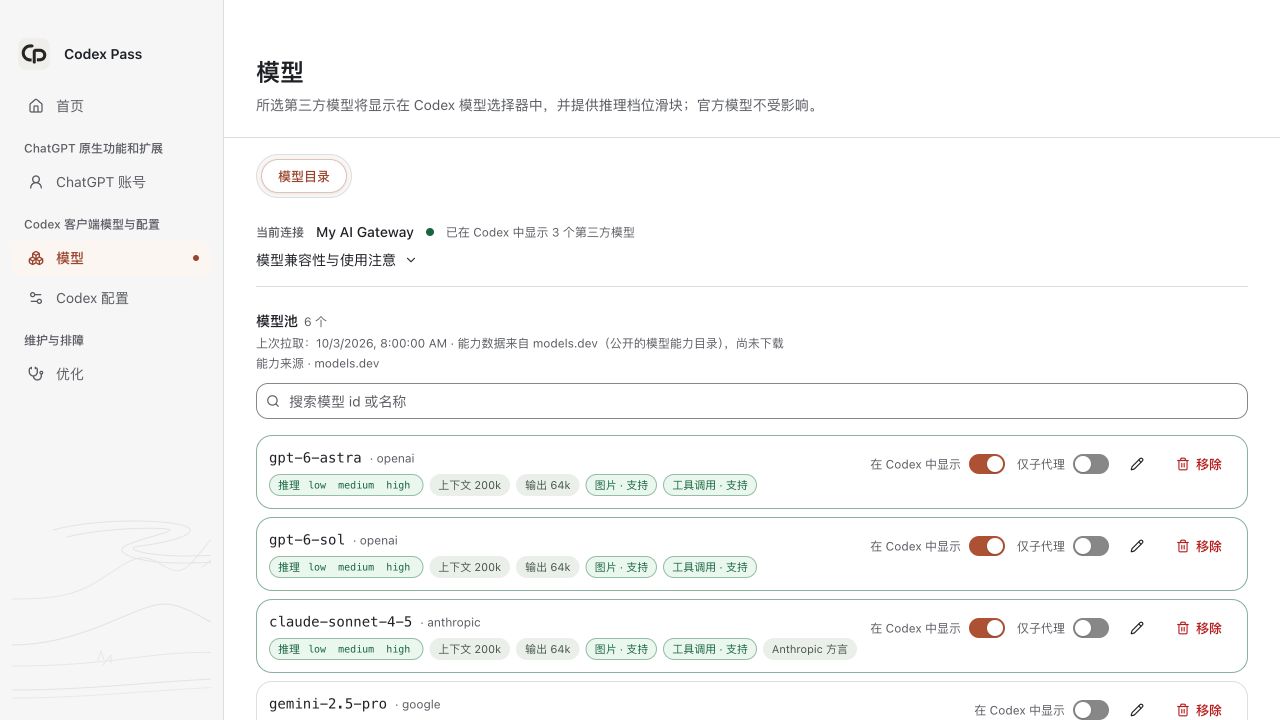
Task: Open the 优化 sidebar item
Action: [x=111, y=374]
